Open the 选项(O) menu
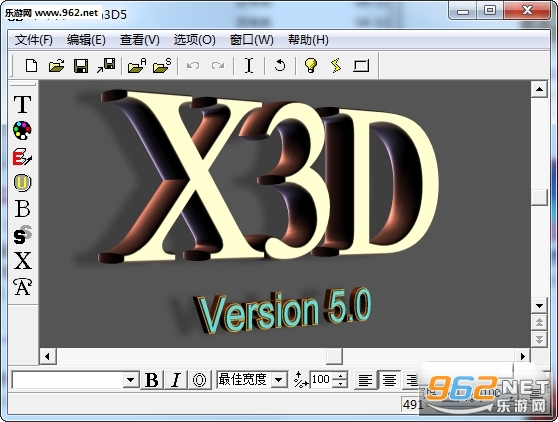 (194, 40)
